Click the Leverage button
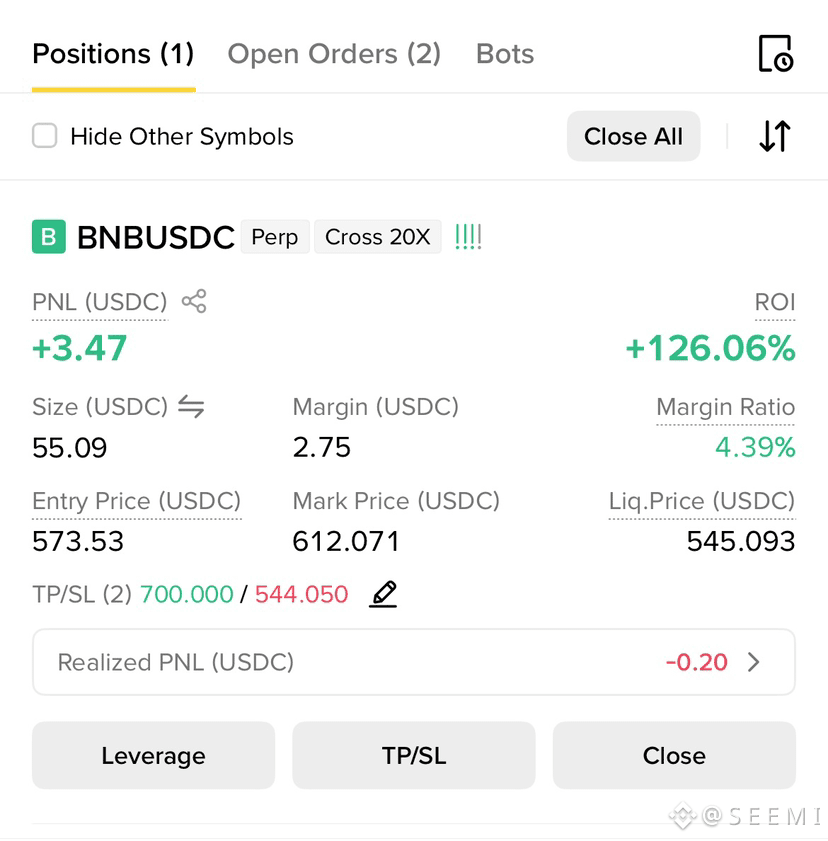The height and width of the screenshot is (841, 828). click(153, 755)
